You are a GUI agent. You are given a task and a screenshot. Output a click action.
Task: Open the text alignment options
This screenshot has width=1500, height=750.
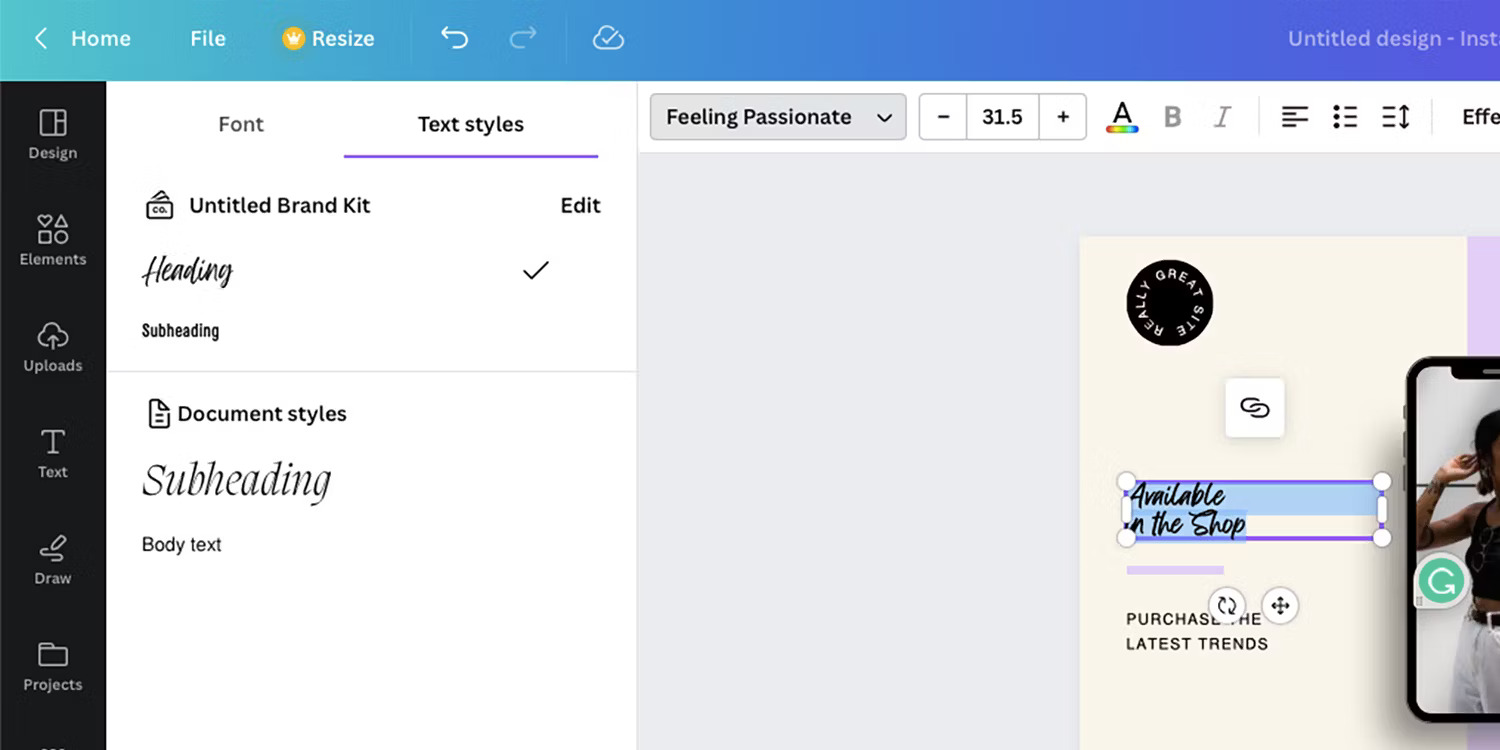tap(1295, 116)
